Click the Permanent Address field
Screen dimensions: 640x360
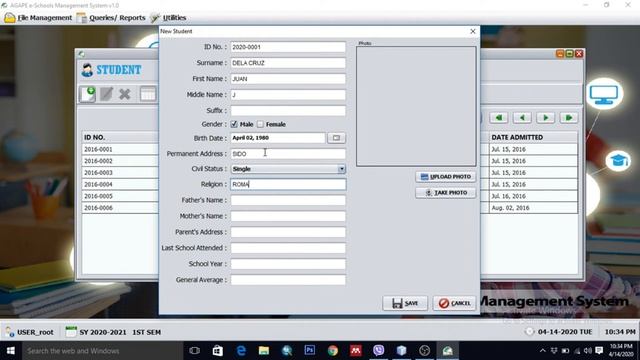[288, 154]
